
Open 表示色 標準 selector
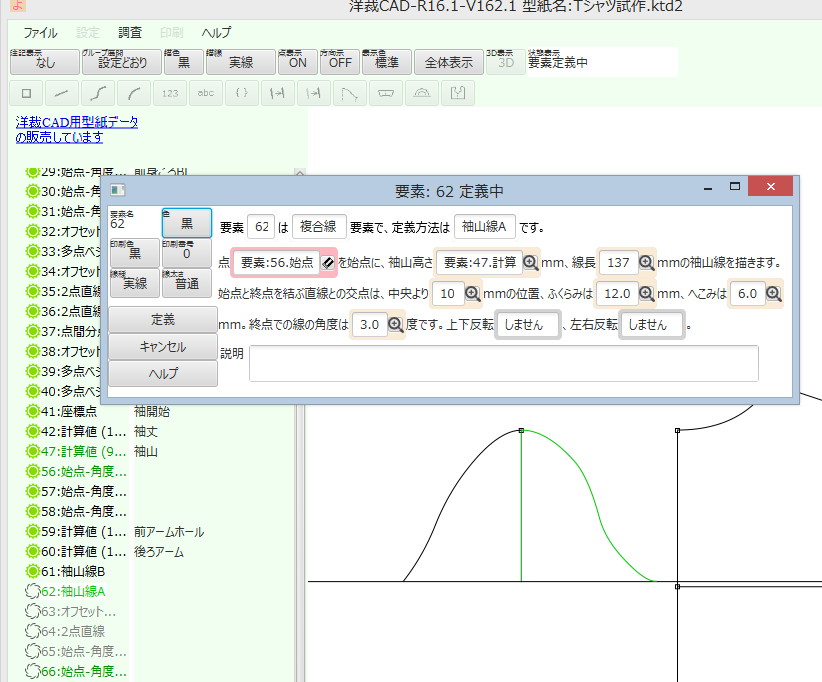point(386,62)
